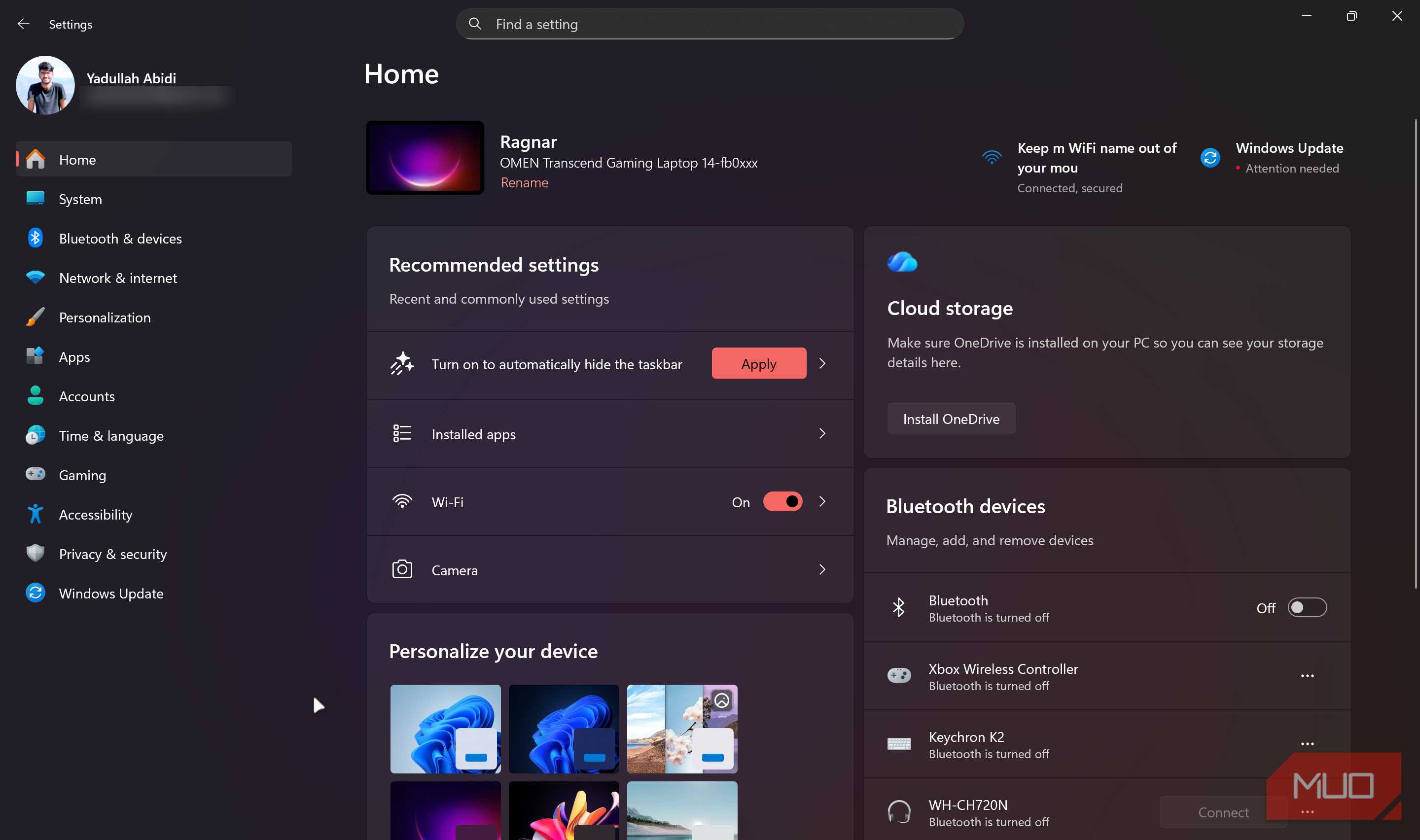This screenshot has width=1420, height=840.
Task: Open more options for Keychron K2
Action: pos(1307,744)
